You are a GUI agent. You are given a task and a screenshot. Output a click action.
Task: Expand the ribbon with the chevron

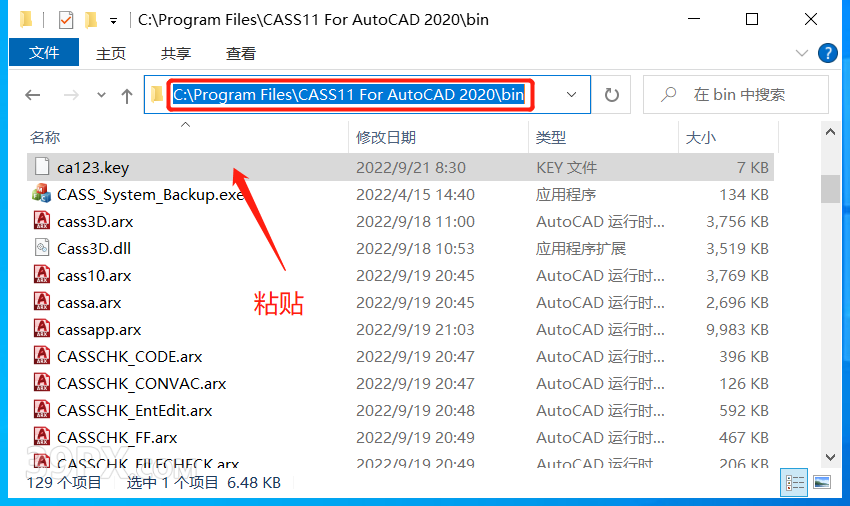click(x=801, y=53)
